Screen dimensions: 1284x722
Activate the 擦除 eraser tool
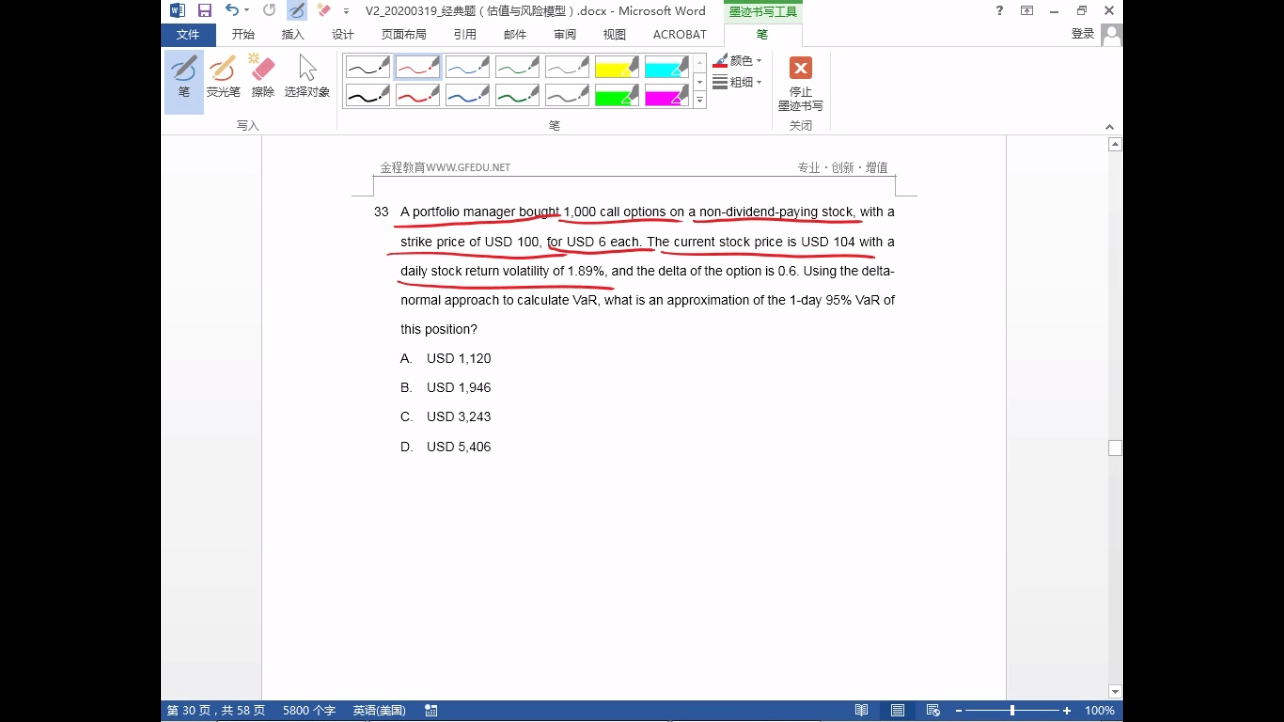(263, 78)
